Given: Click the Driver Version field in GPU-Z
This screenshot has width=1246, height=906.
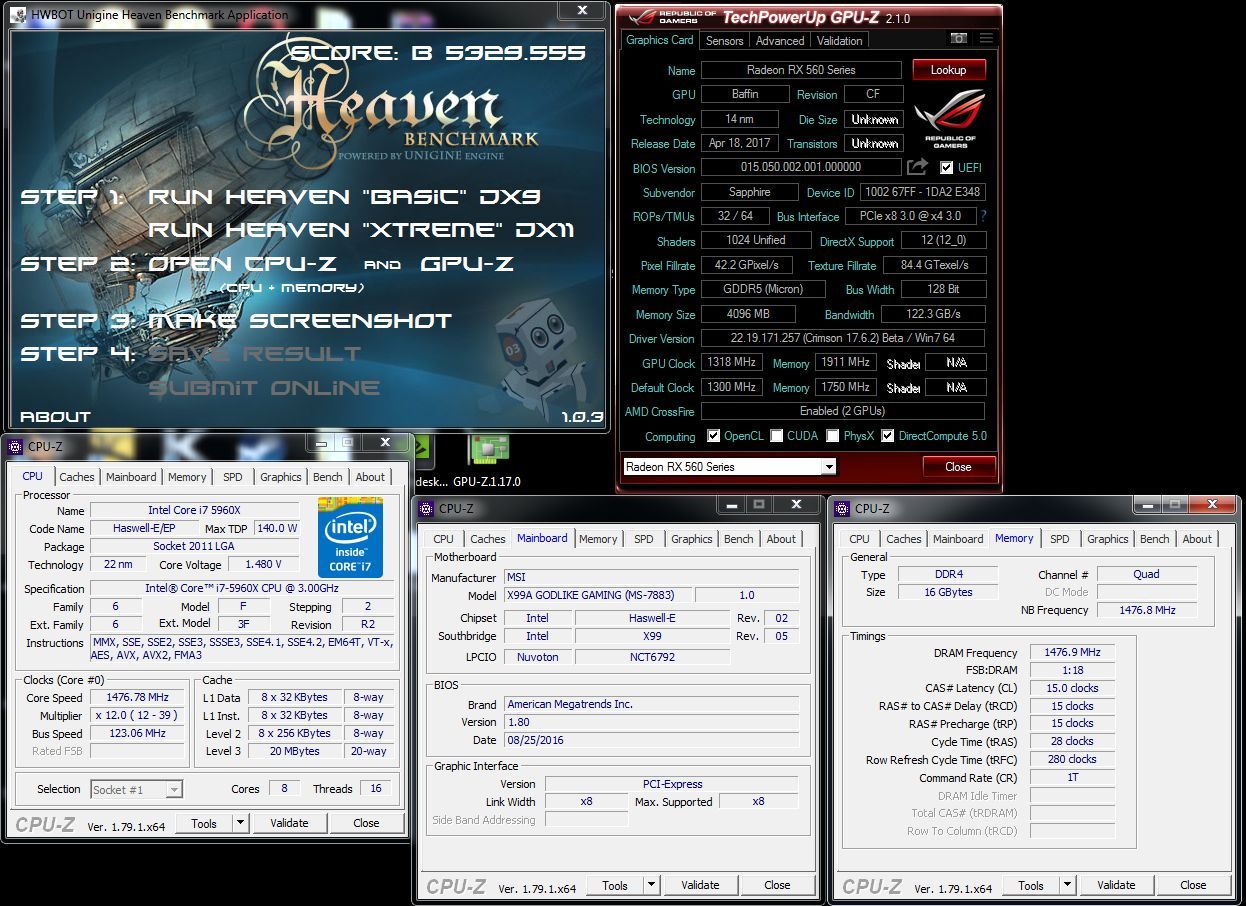Looking at the screenshot, I should tap(842, 339).
